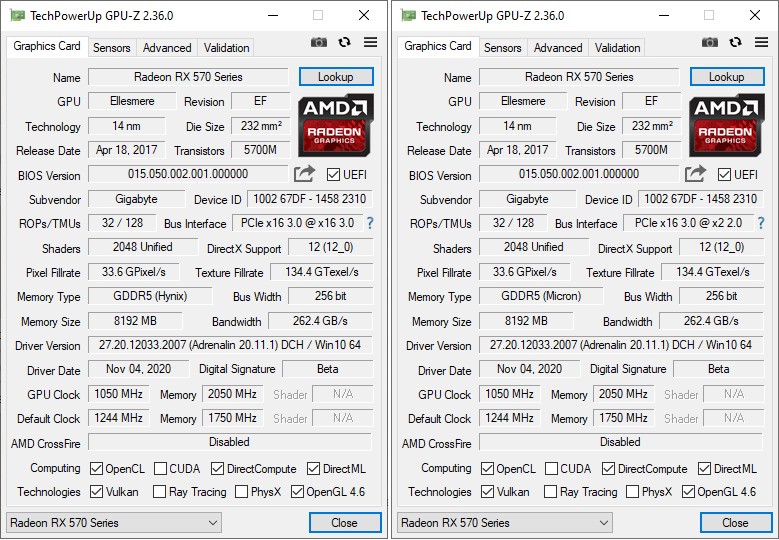This screenshot has width=779, height=540.
Task: Open GPU selector dropdown in right window
Action: pos(505,523)
